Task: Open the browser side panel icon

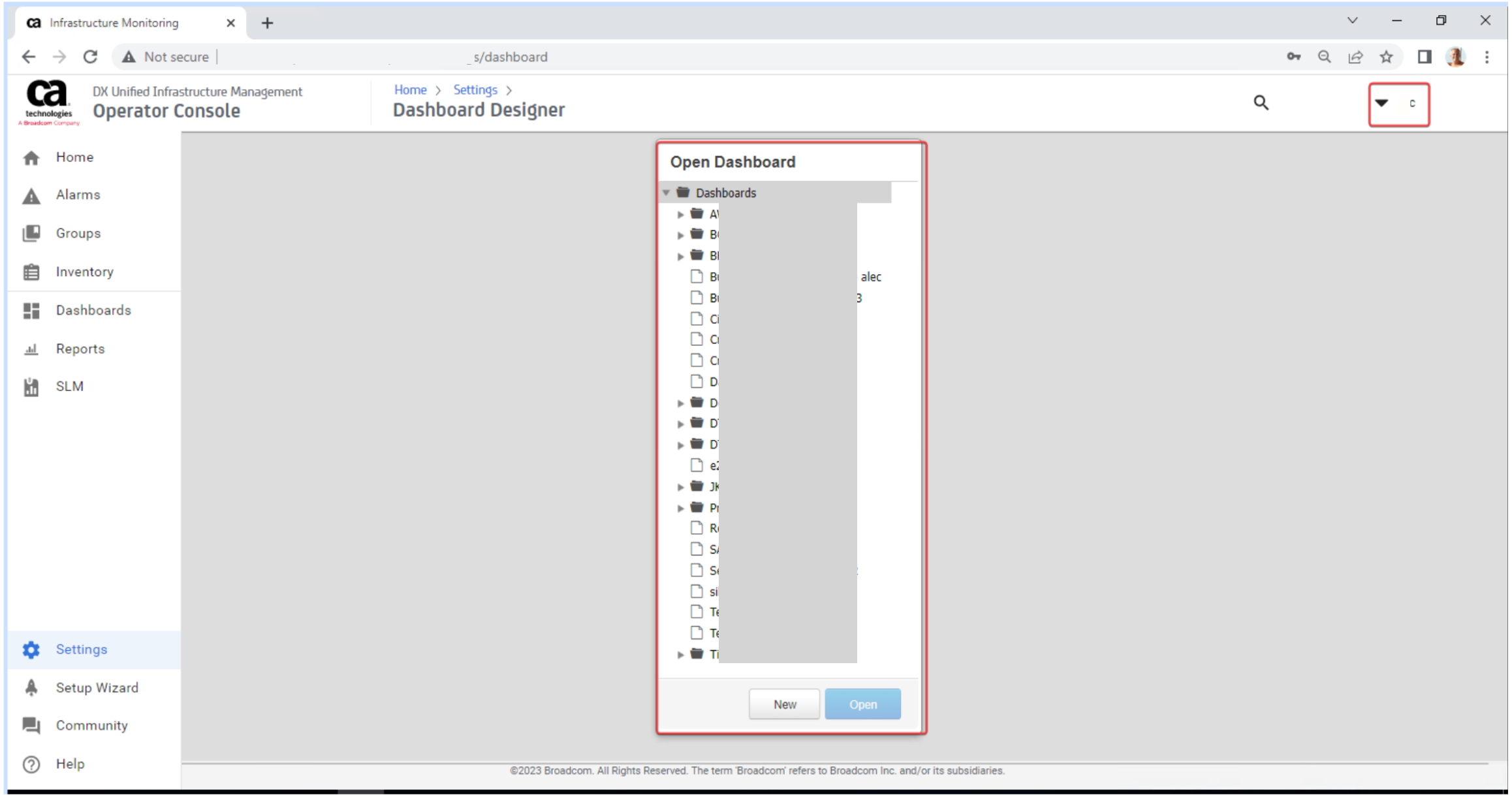Action: coord(1425,57)
